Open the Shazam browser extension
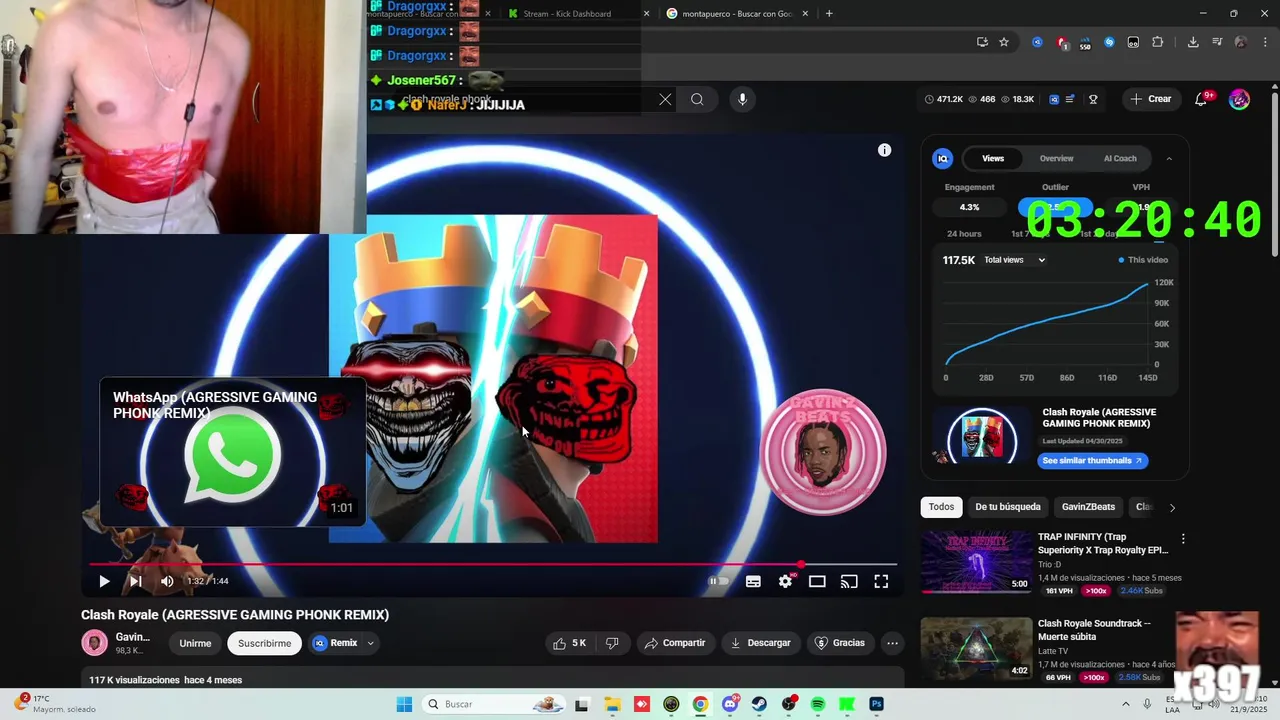Screen dimensions: 1280x720 coord(1109,42)
